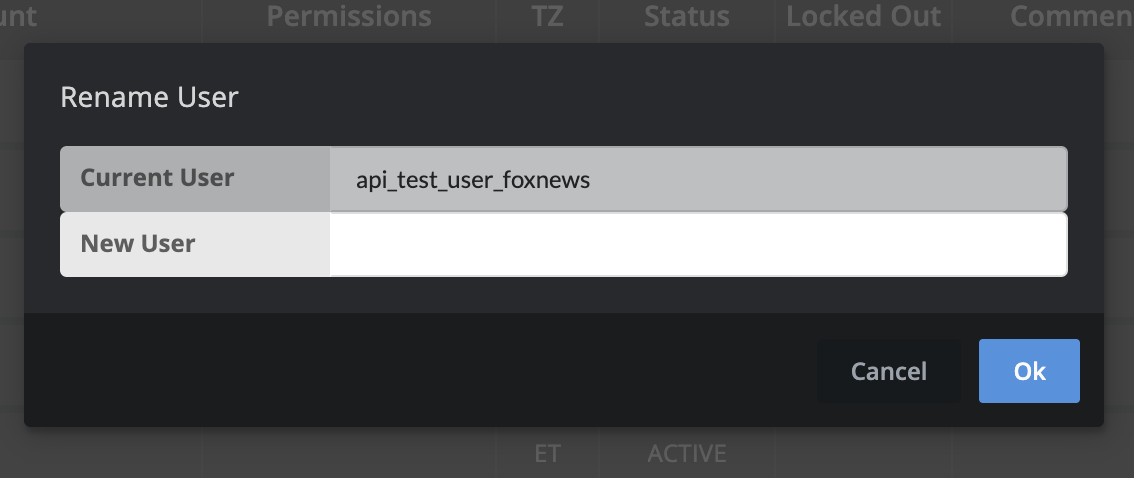This screenshot has height=478, width=1134.
Task: Click the Permissions column header
Action: tap(349, 16)
